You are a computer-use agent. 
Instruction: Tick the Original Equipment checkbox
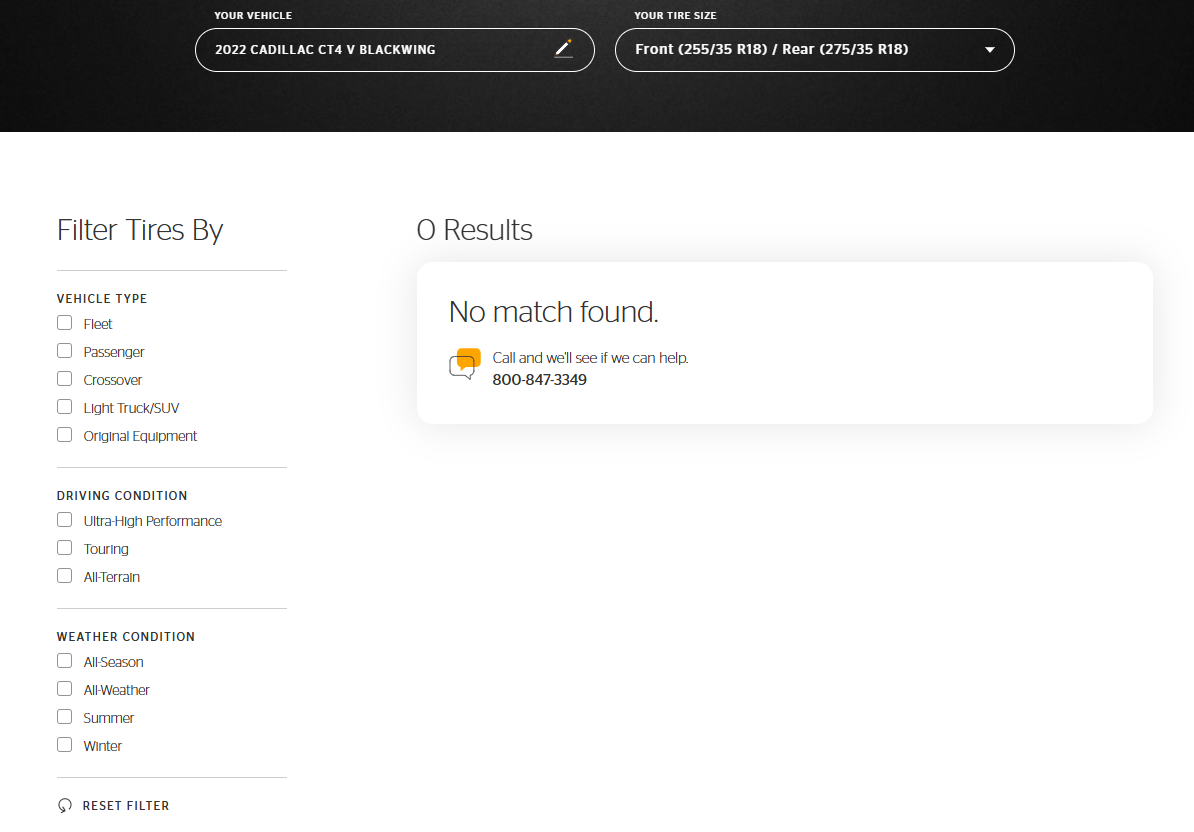(x=65, y=435)
